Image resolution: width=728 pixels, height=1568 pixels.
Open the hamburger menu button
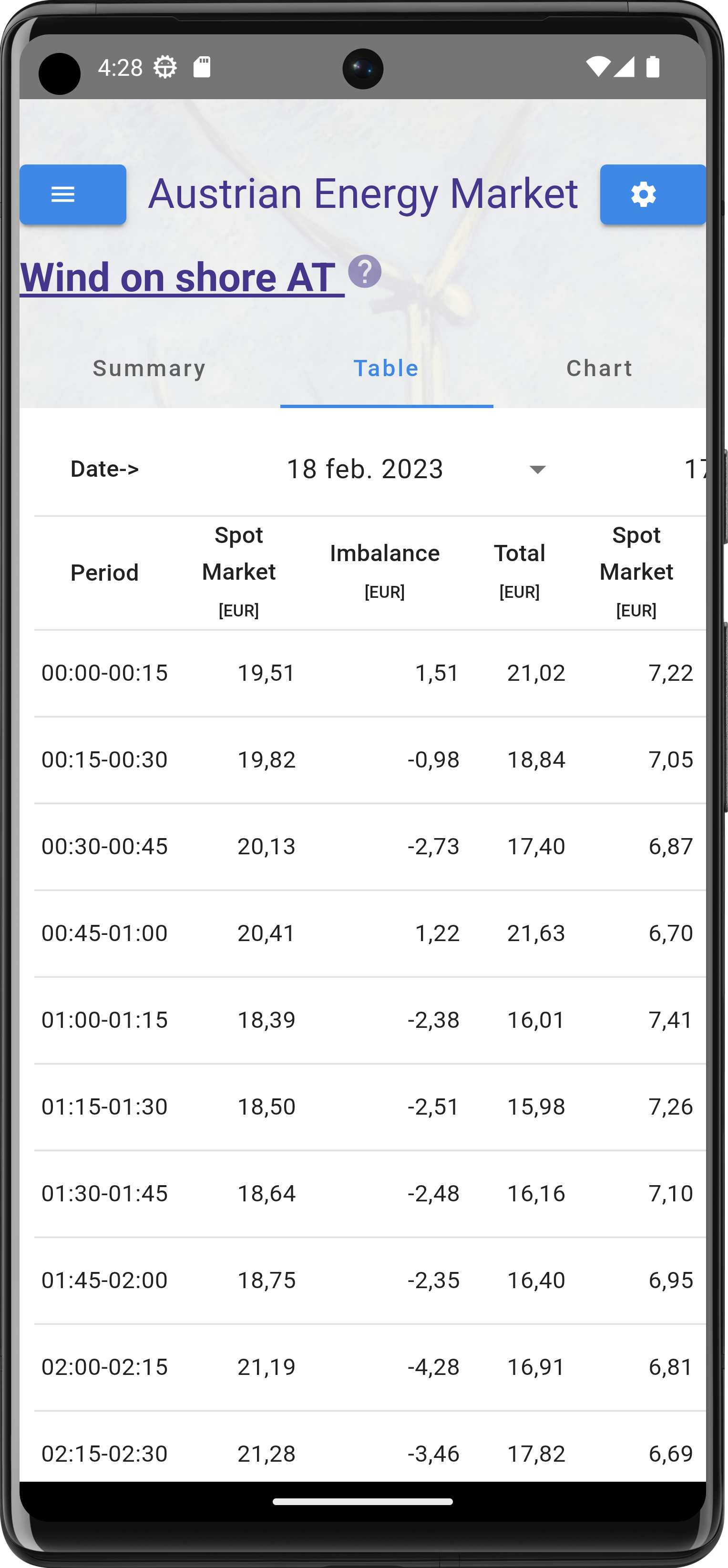72,195
